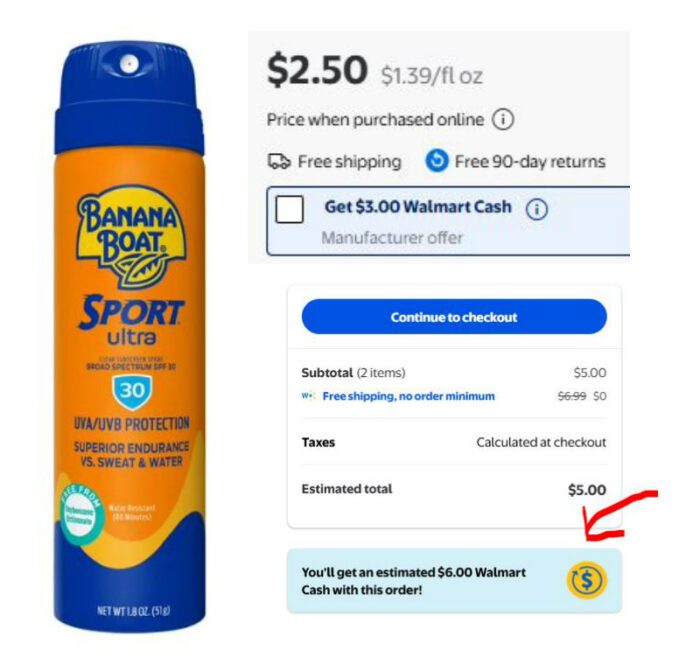
Task: Click the Subtotal (2 items) row
Action: coord(454,373)
